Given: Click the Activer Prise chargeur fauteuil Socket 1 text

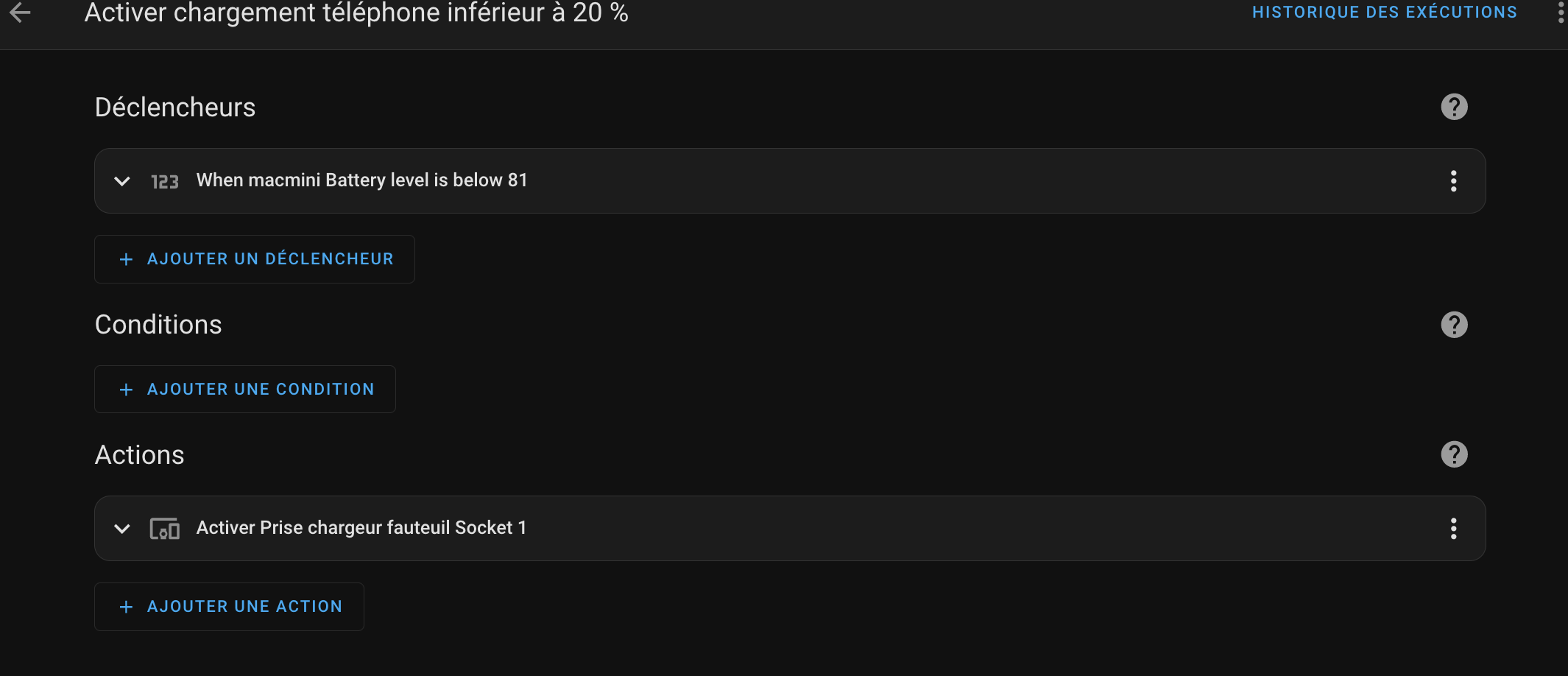Looking at the screenshot, I should [361, 528].
